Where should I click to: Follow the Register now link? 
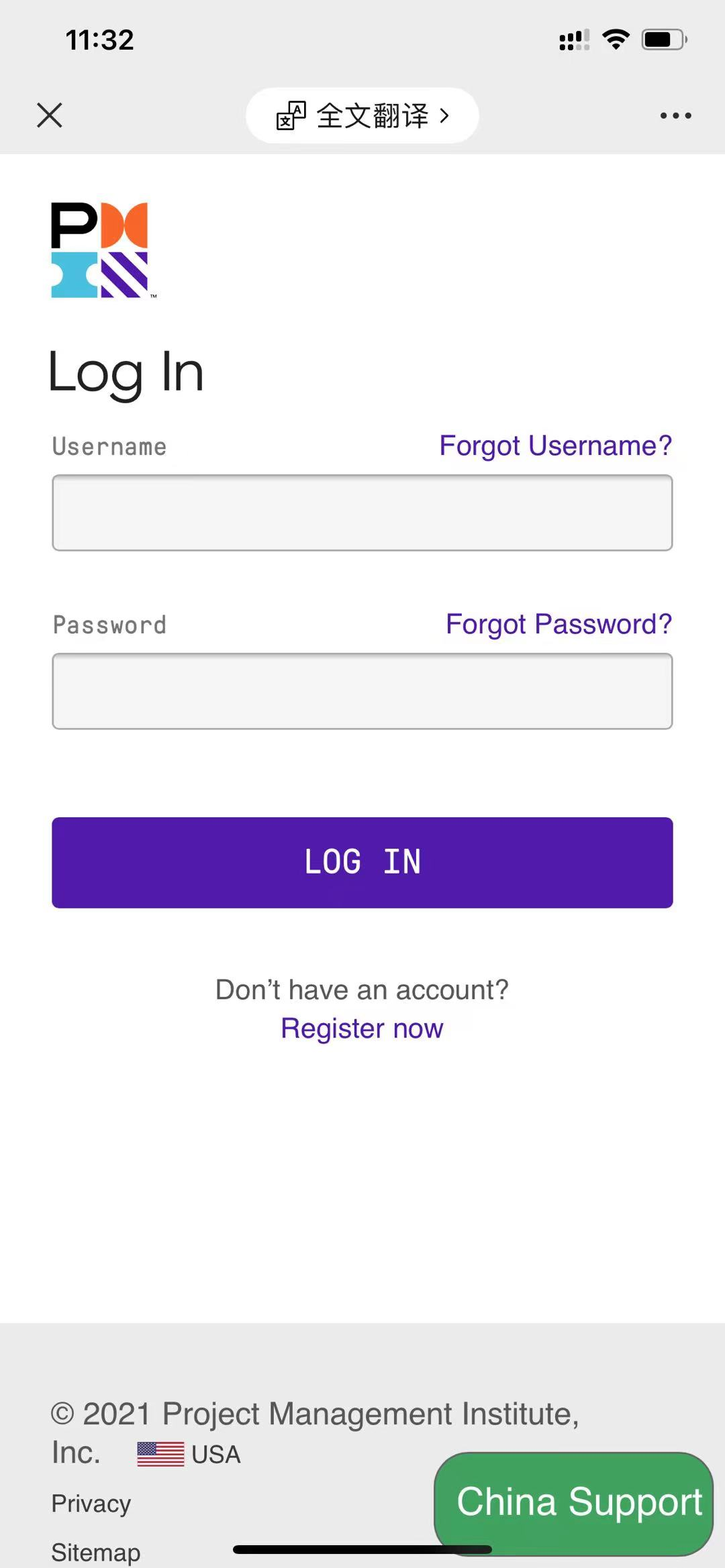click(362, 1028)
